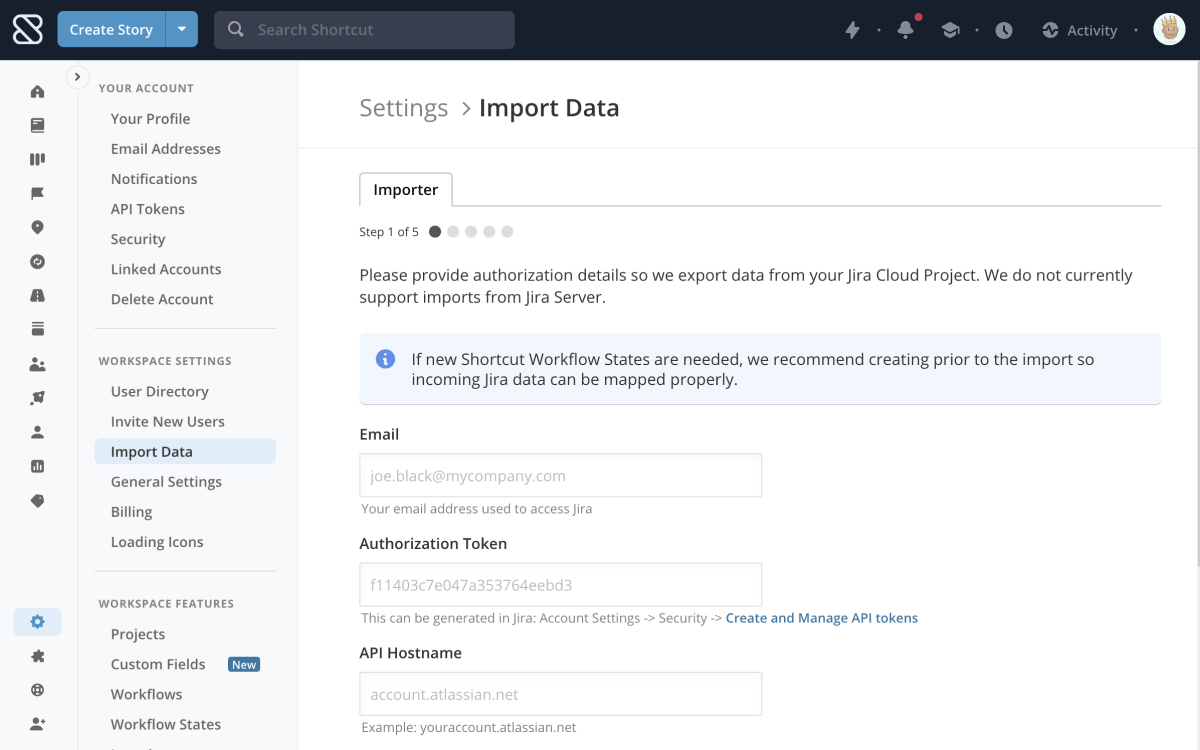
Task: Open the Workflows settings
Action: 147,694
